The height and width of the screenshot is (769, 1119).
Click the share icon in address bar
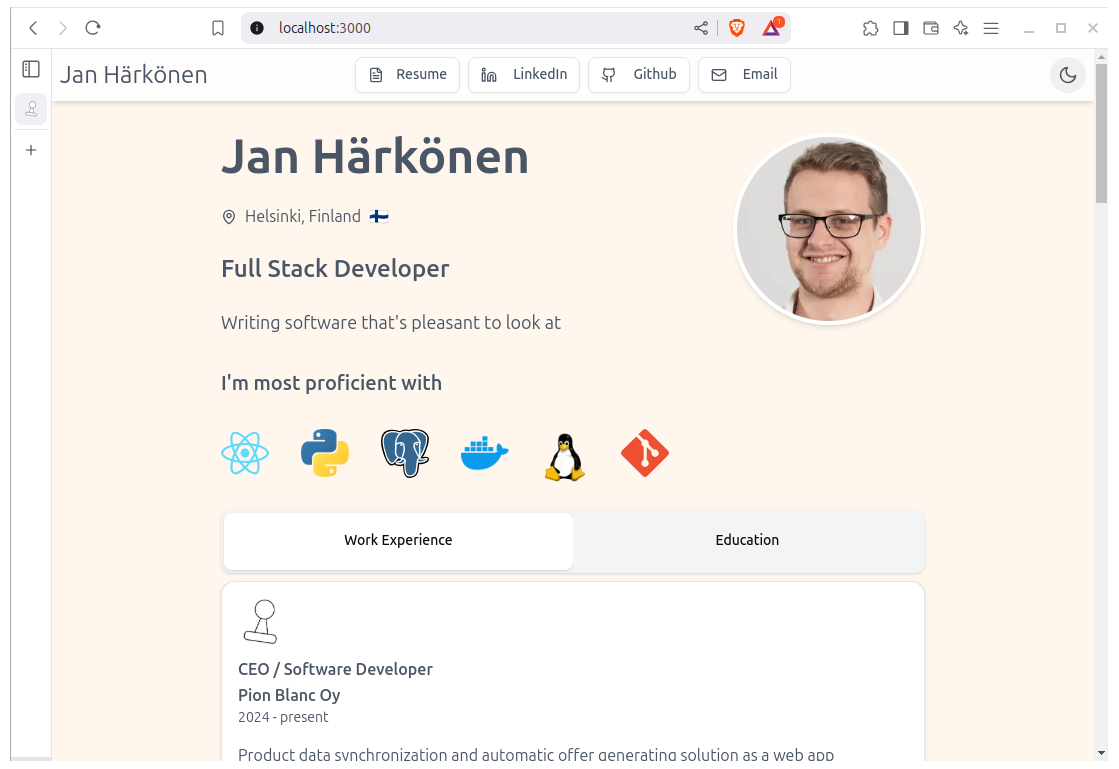pos(701,28)
